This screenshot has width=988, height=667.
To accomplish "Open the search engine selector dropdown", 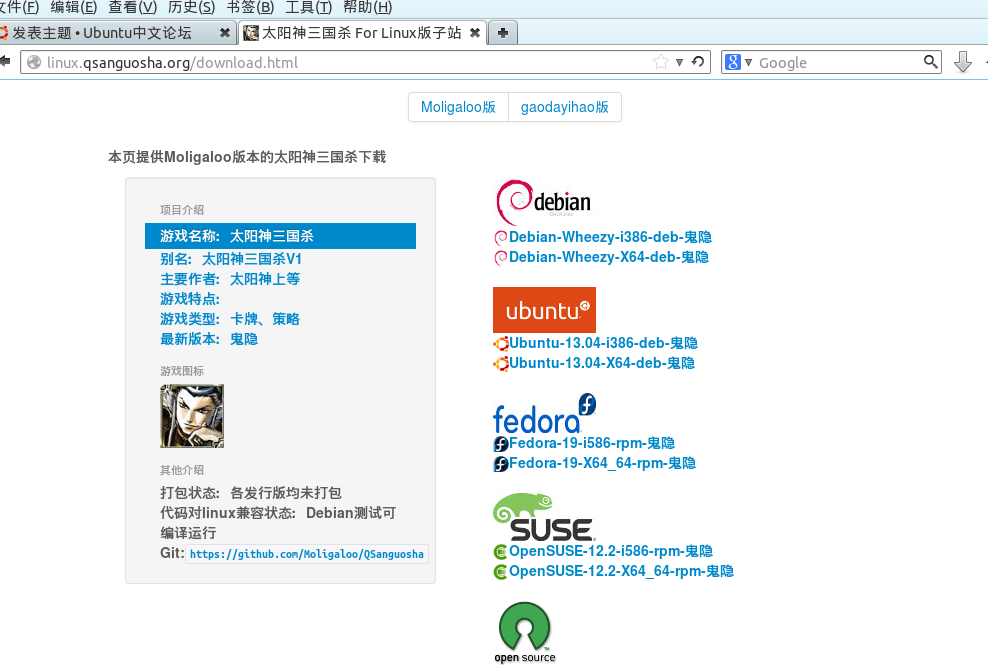I will click(x=749, y=62).
